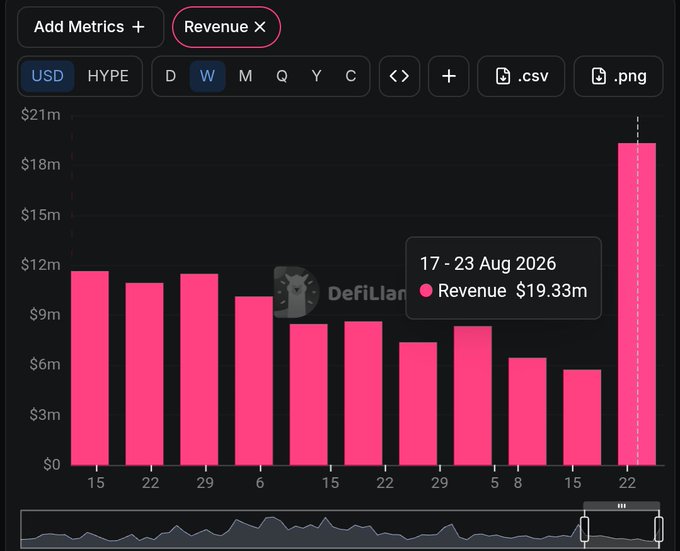
Task: Click the x-axis label 8
Action: 518,483
